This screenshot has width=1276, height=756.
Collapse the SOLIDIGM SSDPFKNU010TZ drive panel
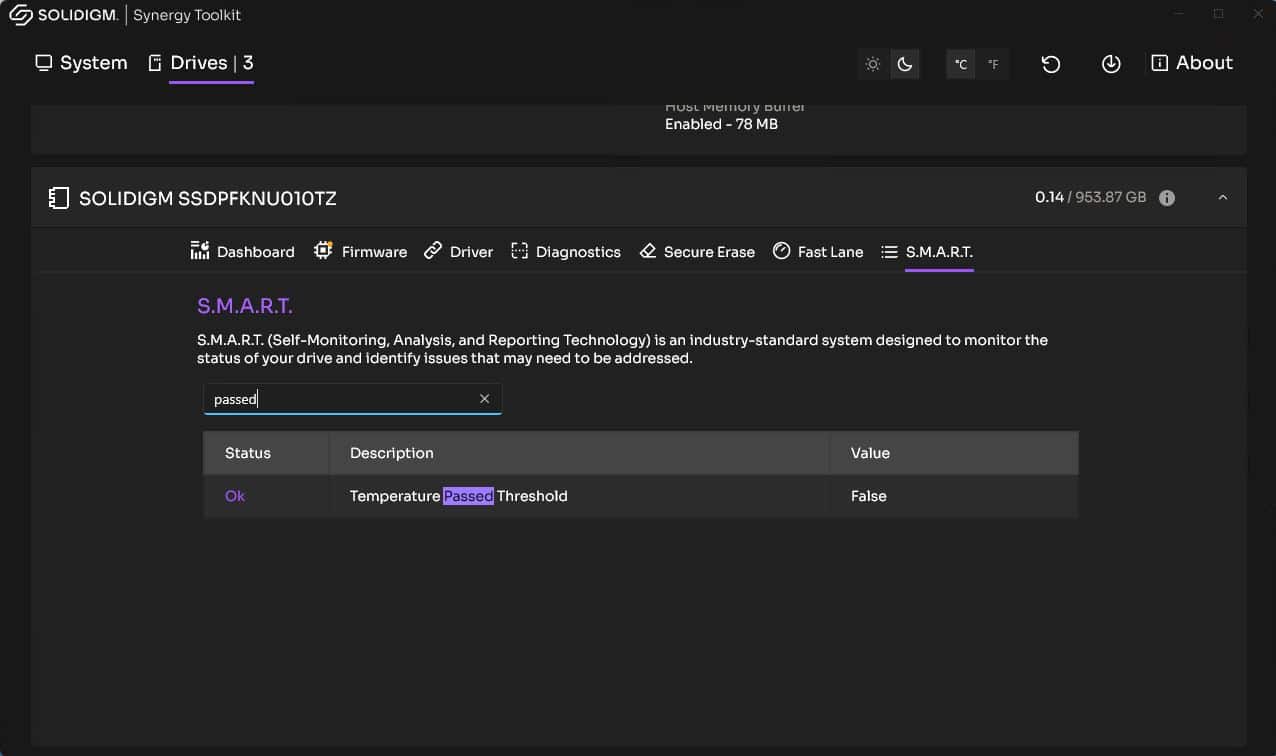click(1222, 198)
